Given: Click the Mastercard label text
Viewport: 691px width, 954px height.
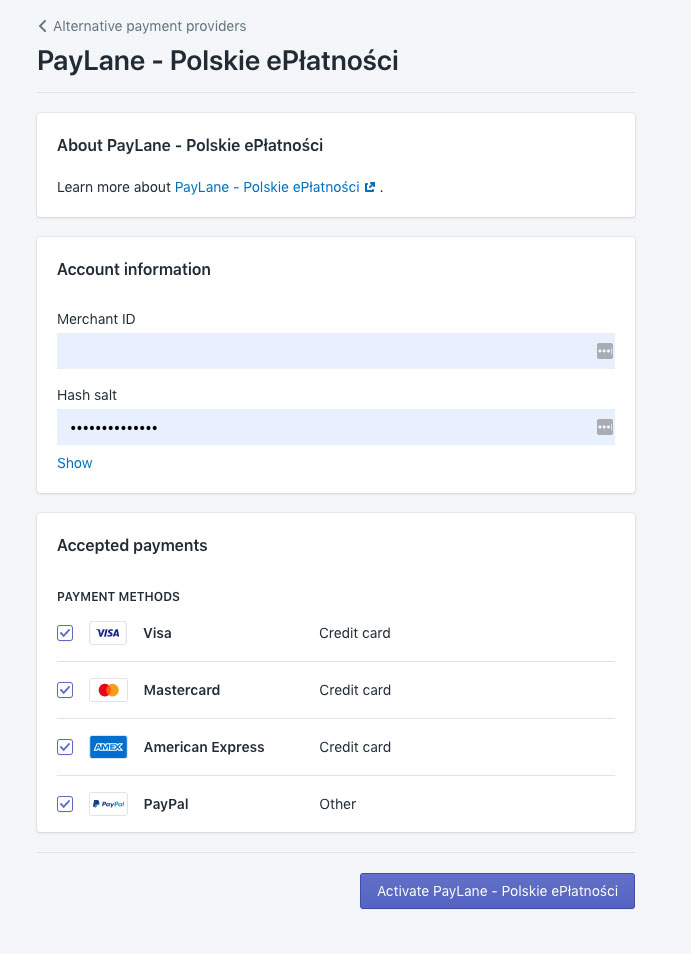Looking at the screenshot, I should tap(182, 690).
